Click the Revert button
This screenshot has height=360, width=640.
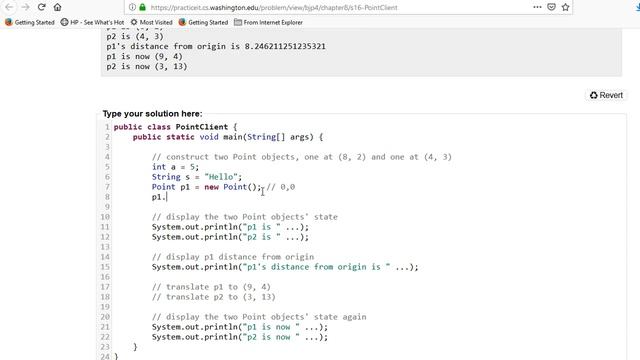click(607, 95)
